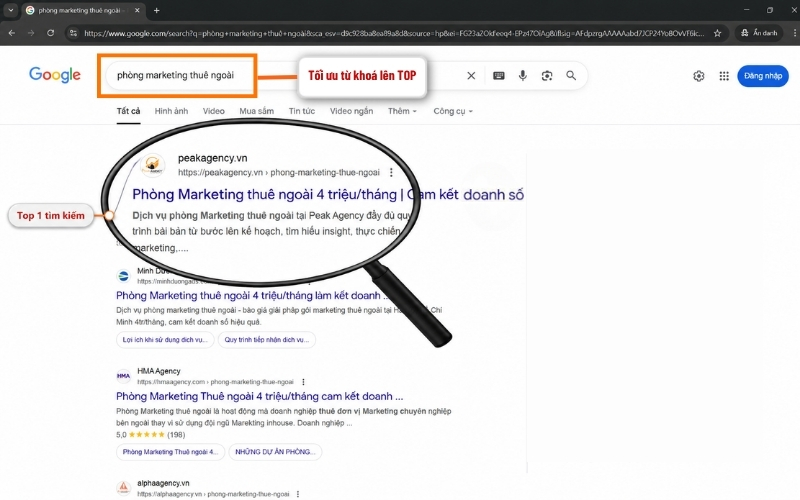Switch to Tin tức tab
The height and width of the screenshot is (500, 800).
302,111
